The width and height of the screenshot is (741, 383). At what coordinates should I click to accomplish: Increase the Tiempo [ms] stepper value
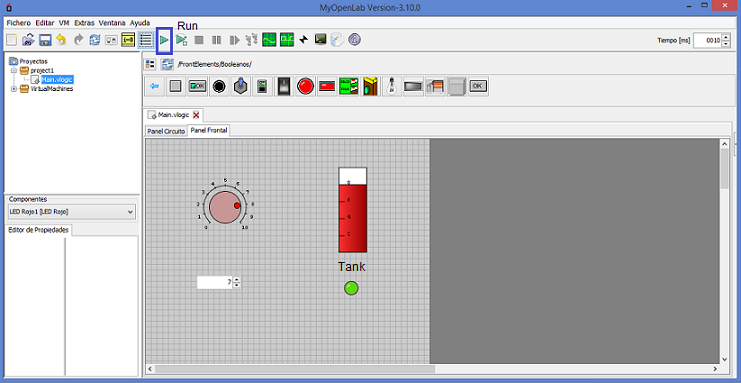point(725,37)
